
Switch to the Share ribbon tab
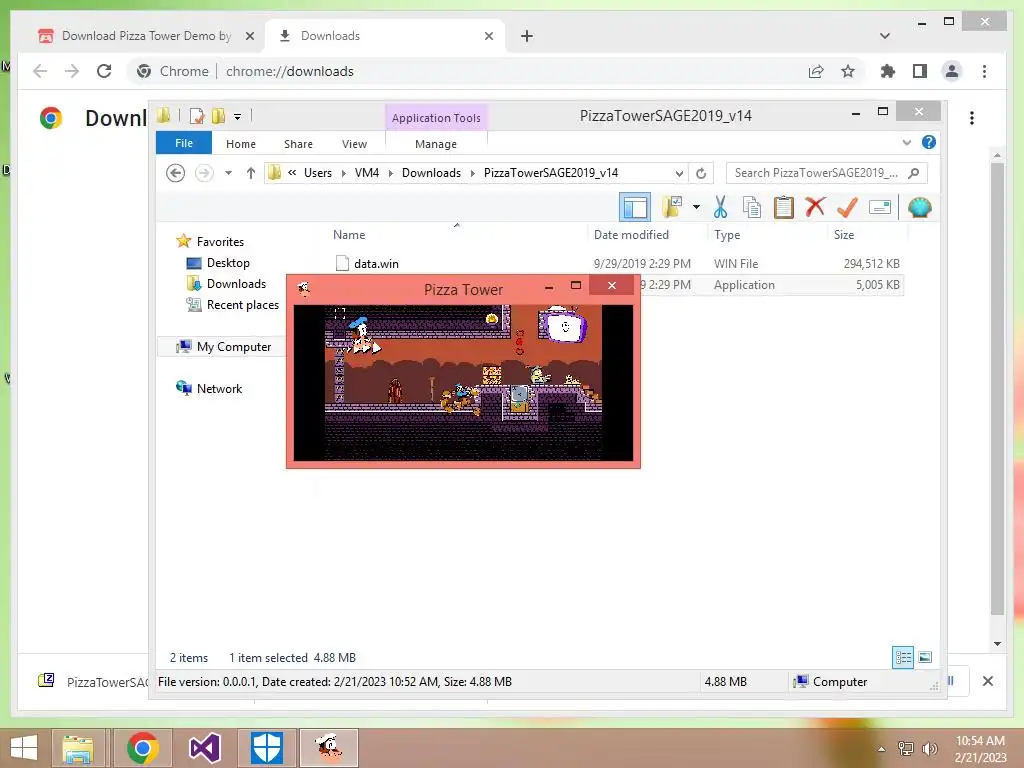(298, 144)
